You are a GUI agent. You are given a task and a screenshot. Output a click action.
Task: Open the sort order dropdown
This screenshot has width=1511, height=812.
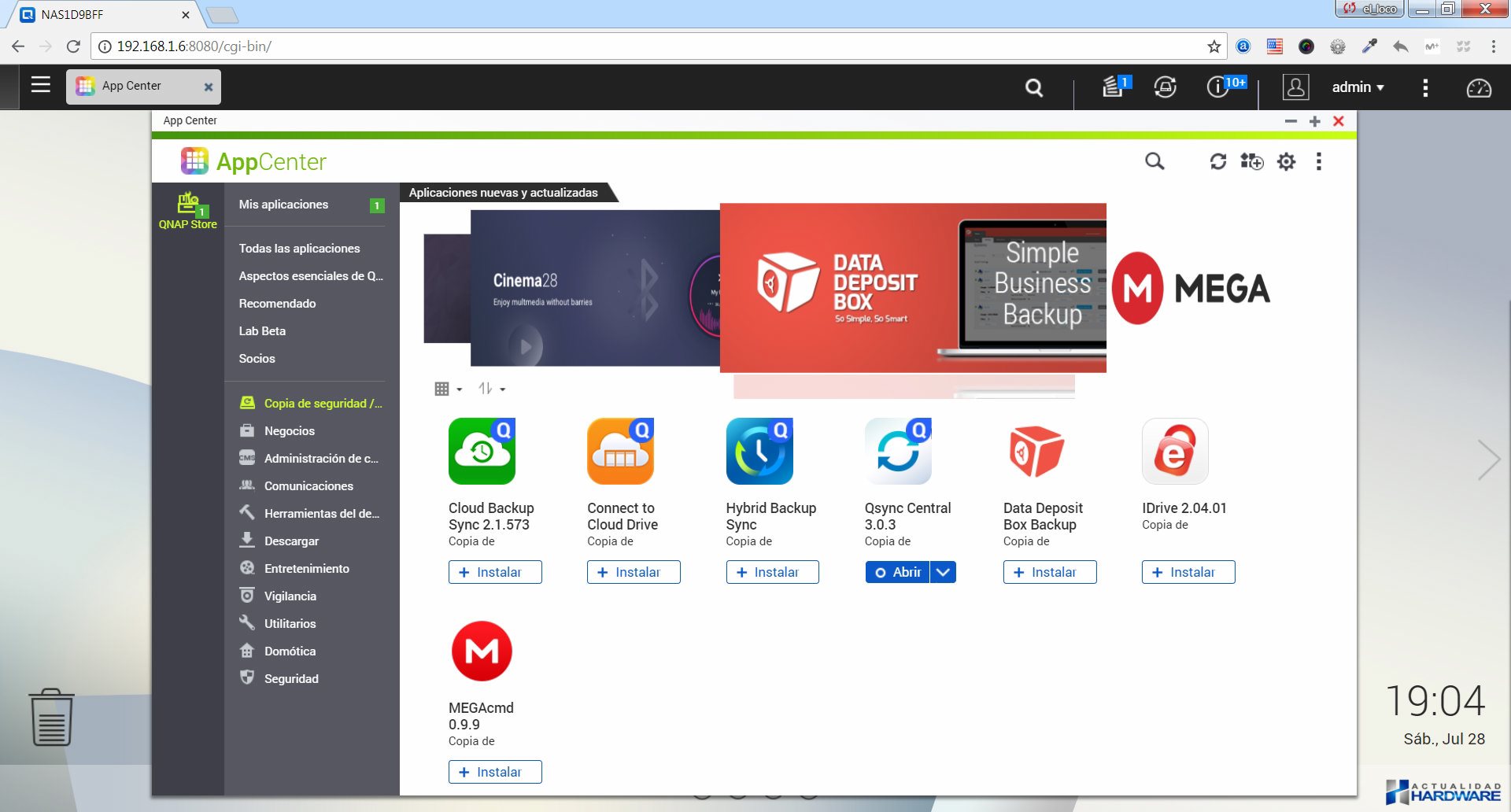(491, 389)
